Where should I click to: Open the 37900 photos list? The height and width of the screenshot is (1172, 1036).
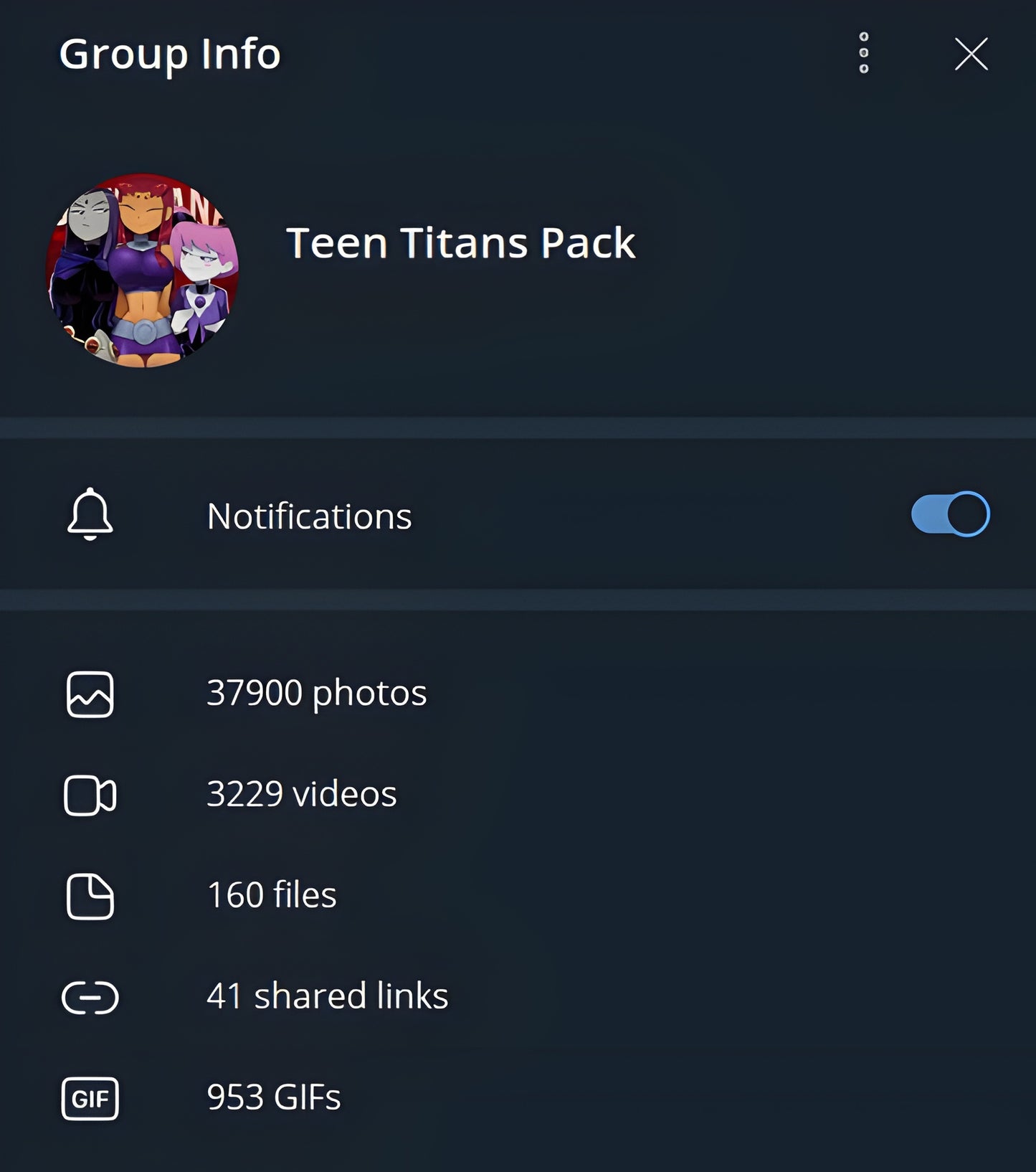[x=316, y=694]
